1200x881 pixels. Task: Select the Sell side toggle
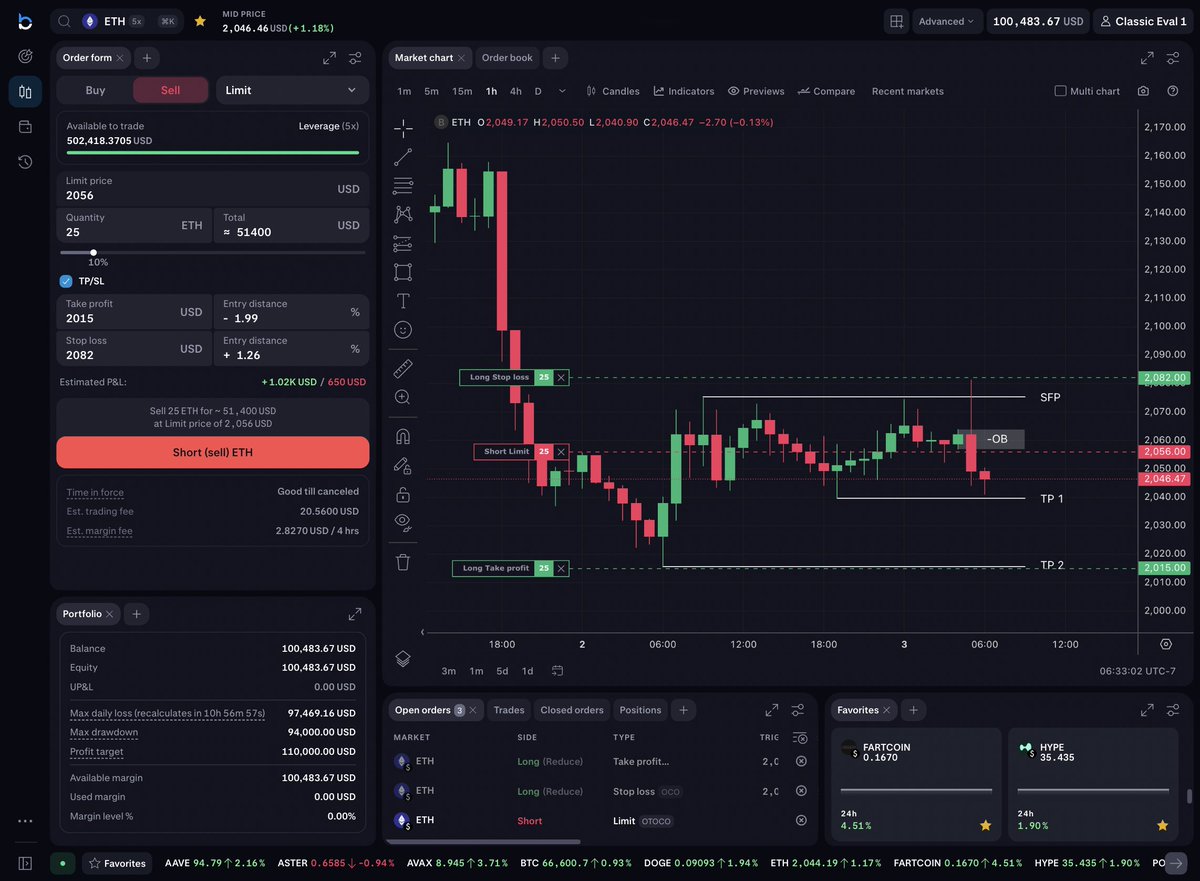tap(171, 90)
